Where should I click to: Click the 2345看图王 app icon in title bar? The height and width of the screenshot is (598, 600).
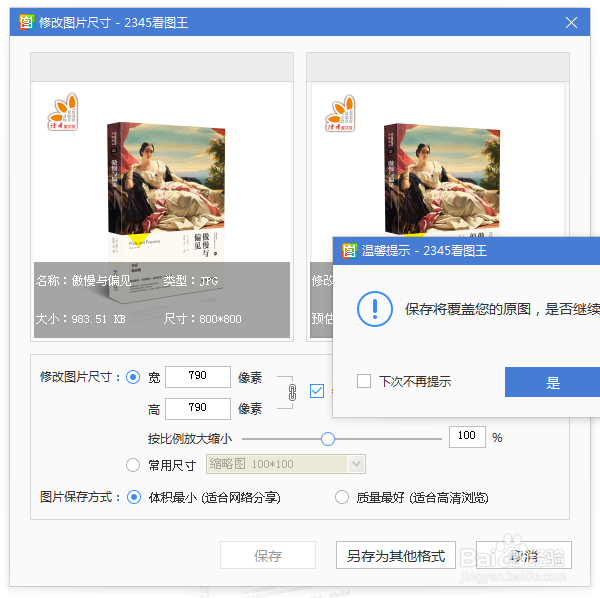pos(27,22)
